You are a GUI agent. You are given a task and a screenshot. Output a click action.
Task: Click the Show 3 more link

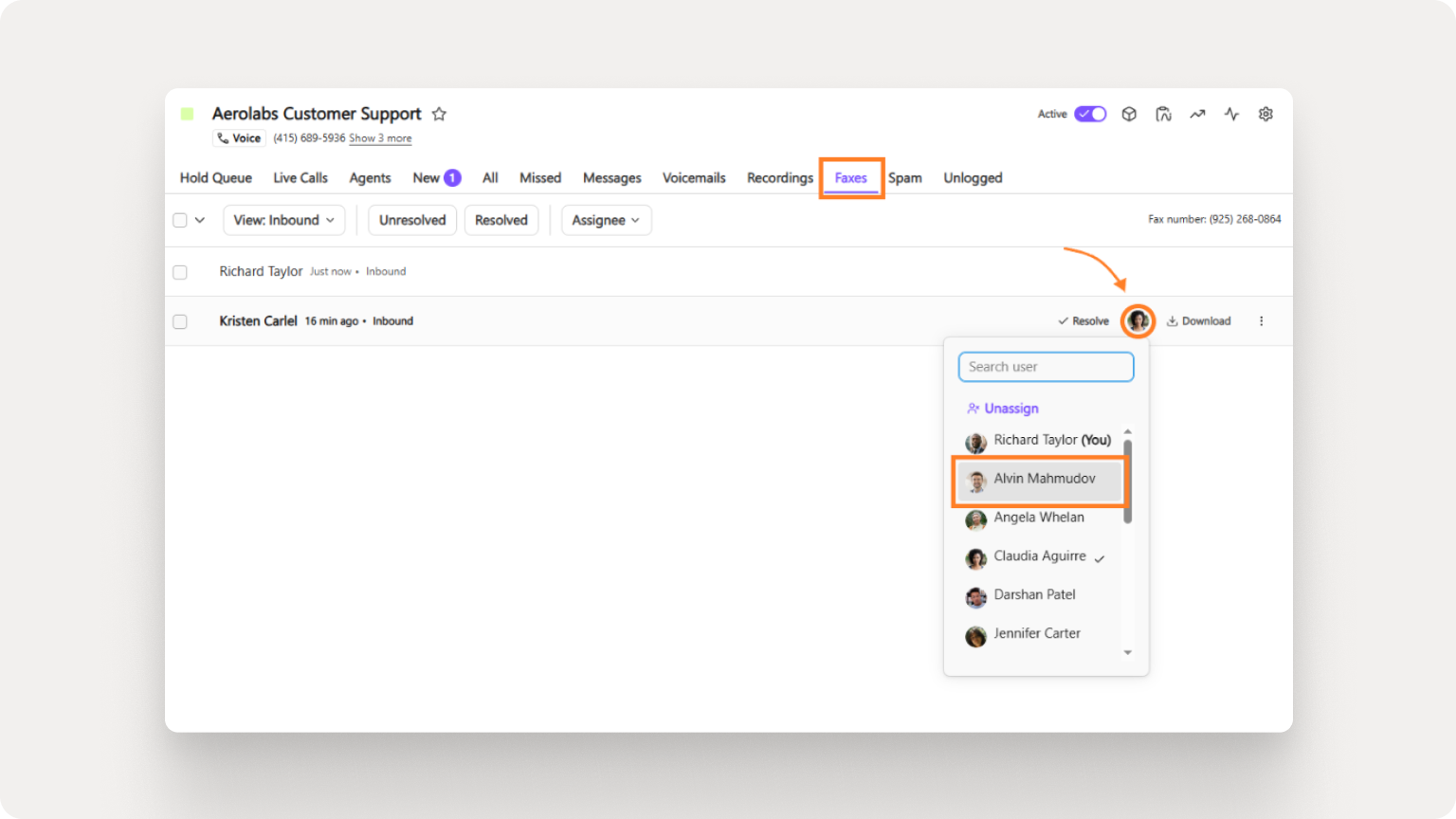click(380, 138)
